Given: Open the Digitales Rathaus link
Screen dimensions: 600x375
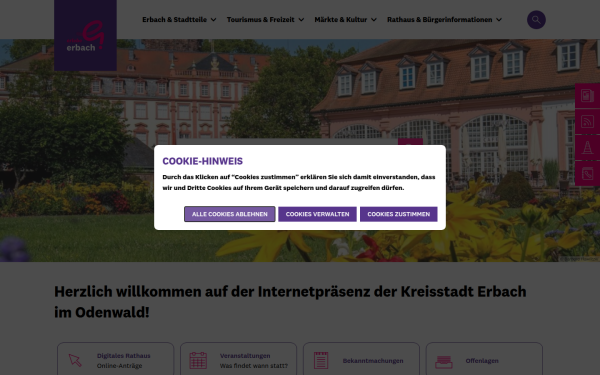Looking at the screenshot, I should 124,355.
